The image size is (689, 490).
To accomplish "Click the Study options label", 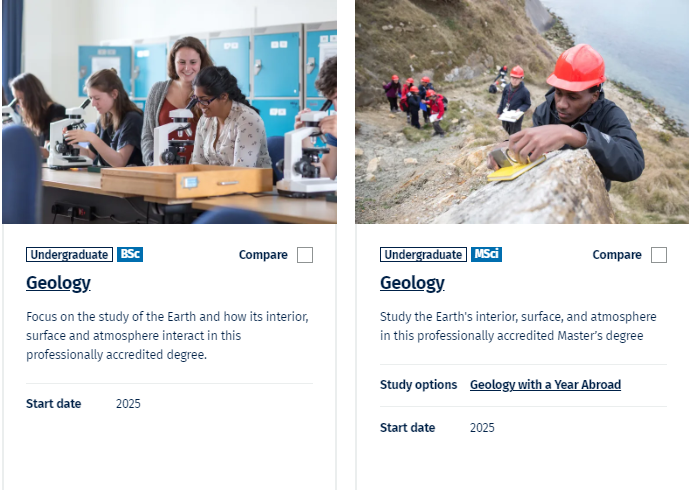I will [x=418, y=385].
